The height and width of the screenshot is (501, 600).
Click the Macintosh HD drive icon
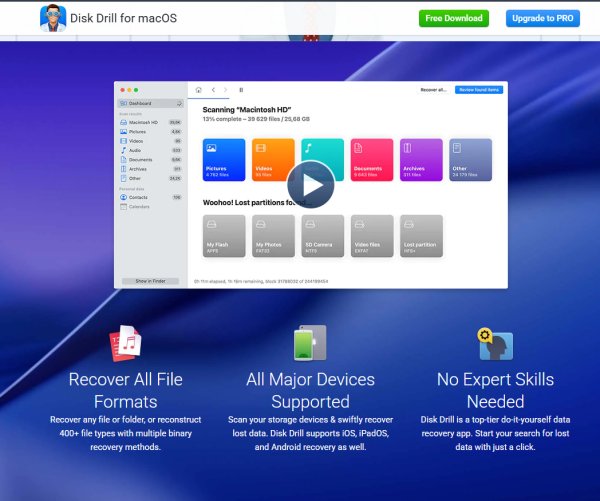pos(123,122)
